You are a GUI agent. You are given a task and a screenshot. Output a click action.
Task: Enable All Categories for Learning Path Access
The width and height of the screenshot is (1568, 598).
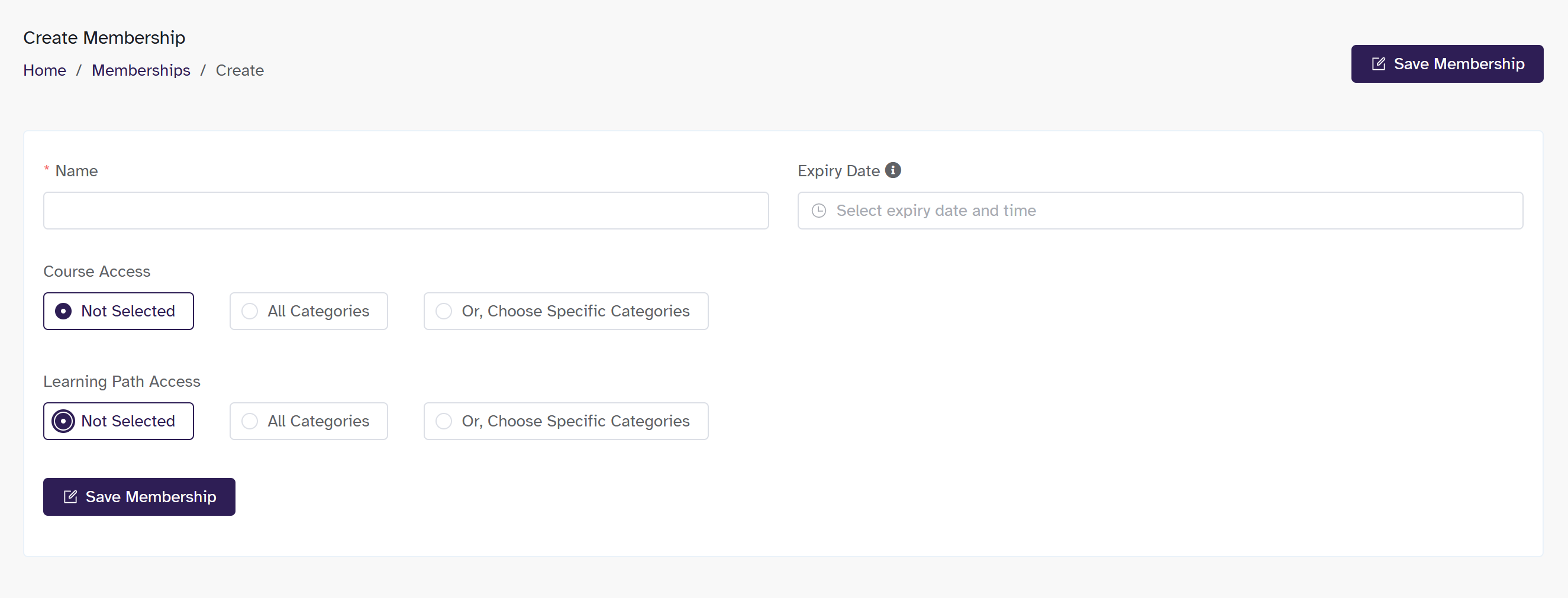click(x=250, y=421)
